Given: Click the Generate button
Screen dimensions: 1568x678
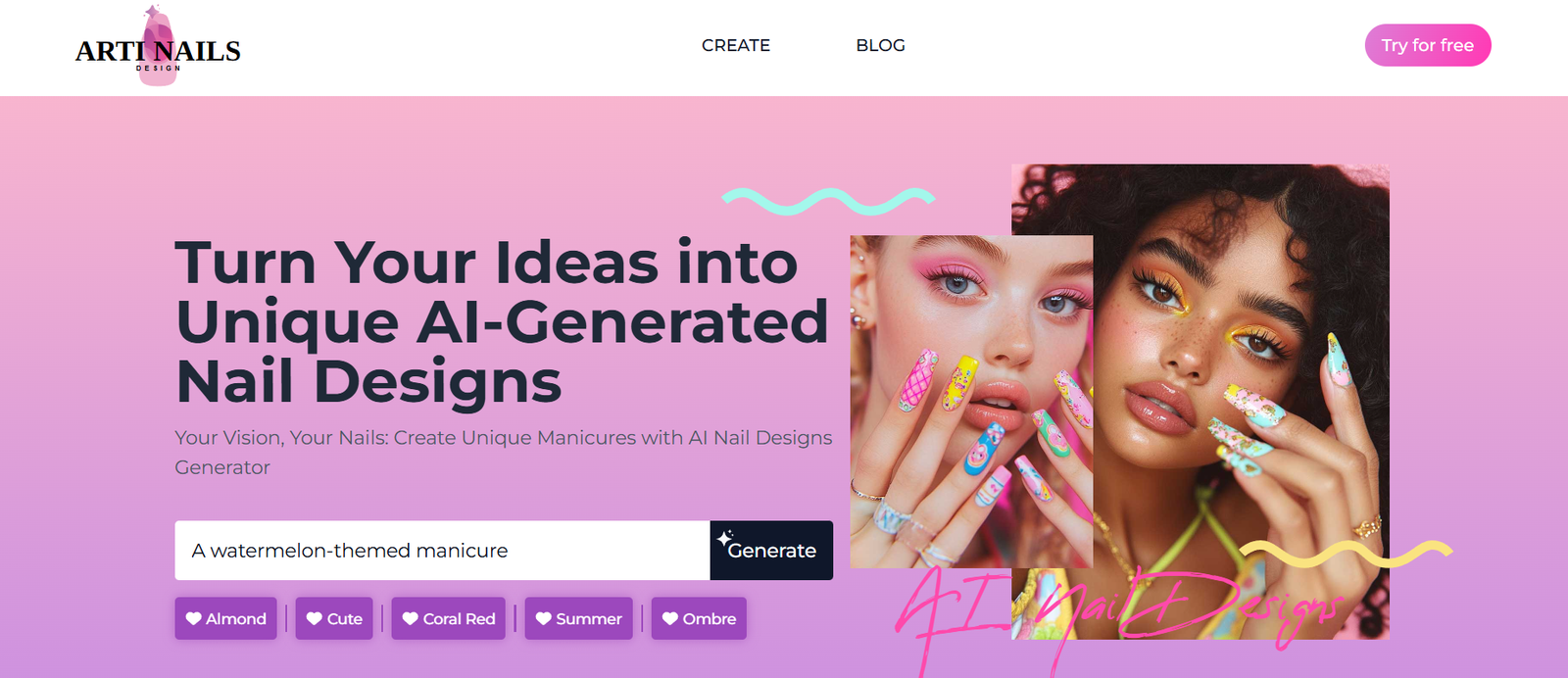Looking at the screenshot, I should click(x=771, y=551).
